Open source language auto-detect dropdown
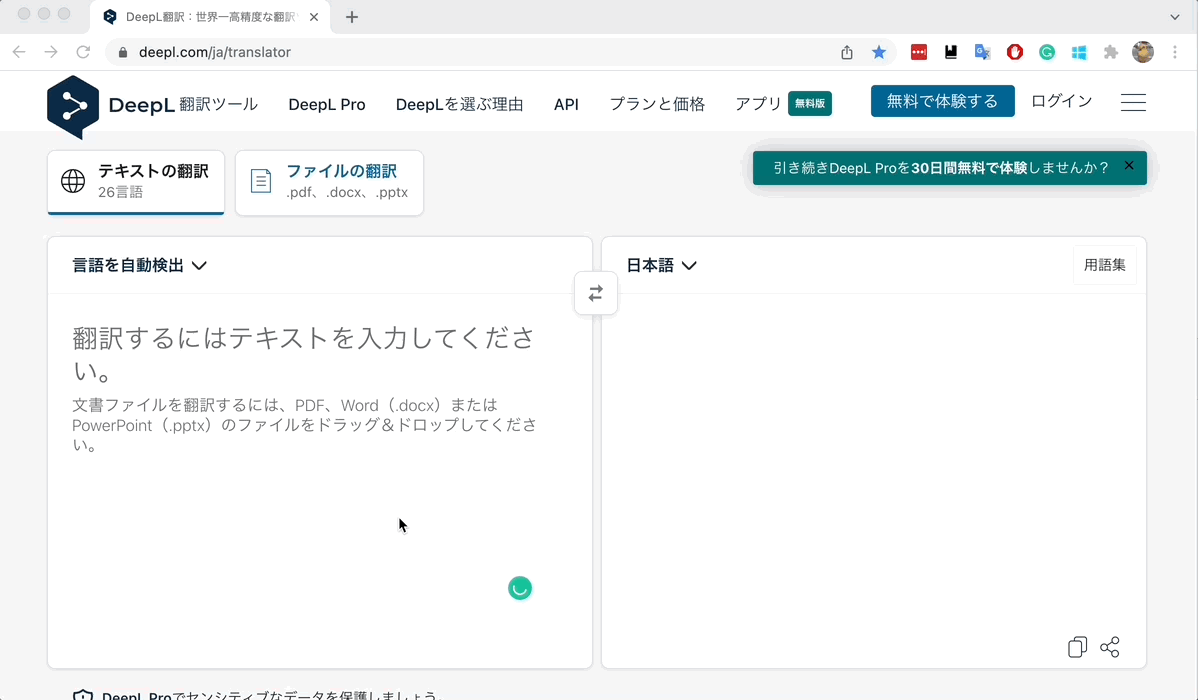Image resolution: width=1198 pixels, height=700 pixels. tap(140, 265)
